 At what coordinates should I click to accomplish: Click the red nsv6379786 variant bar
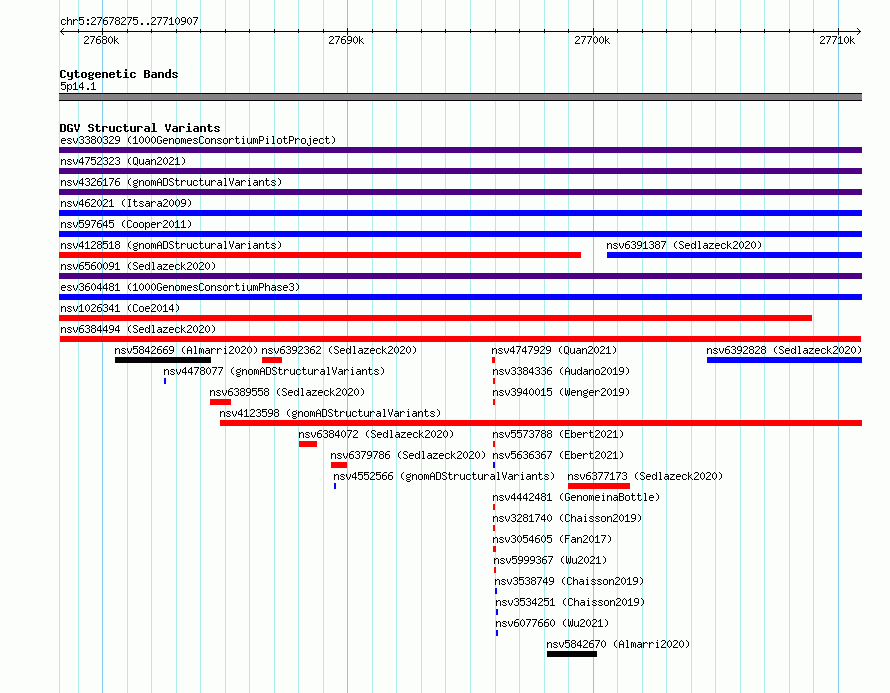(339, 465)
